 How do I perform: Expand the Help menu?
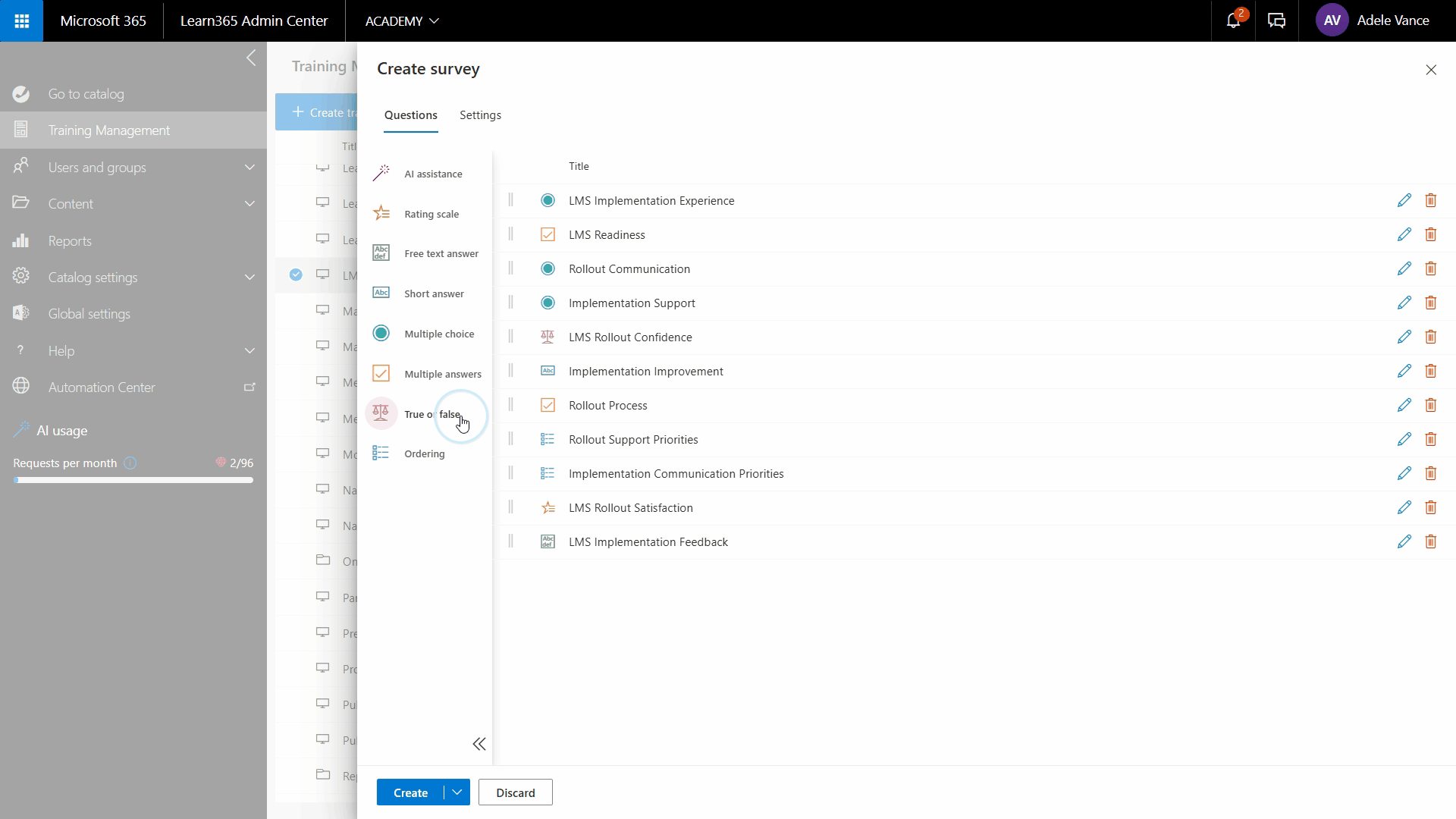point(249,350)
